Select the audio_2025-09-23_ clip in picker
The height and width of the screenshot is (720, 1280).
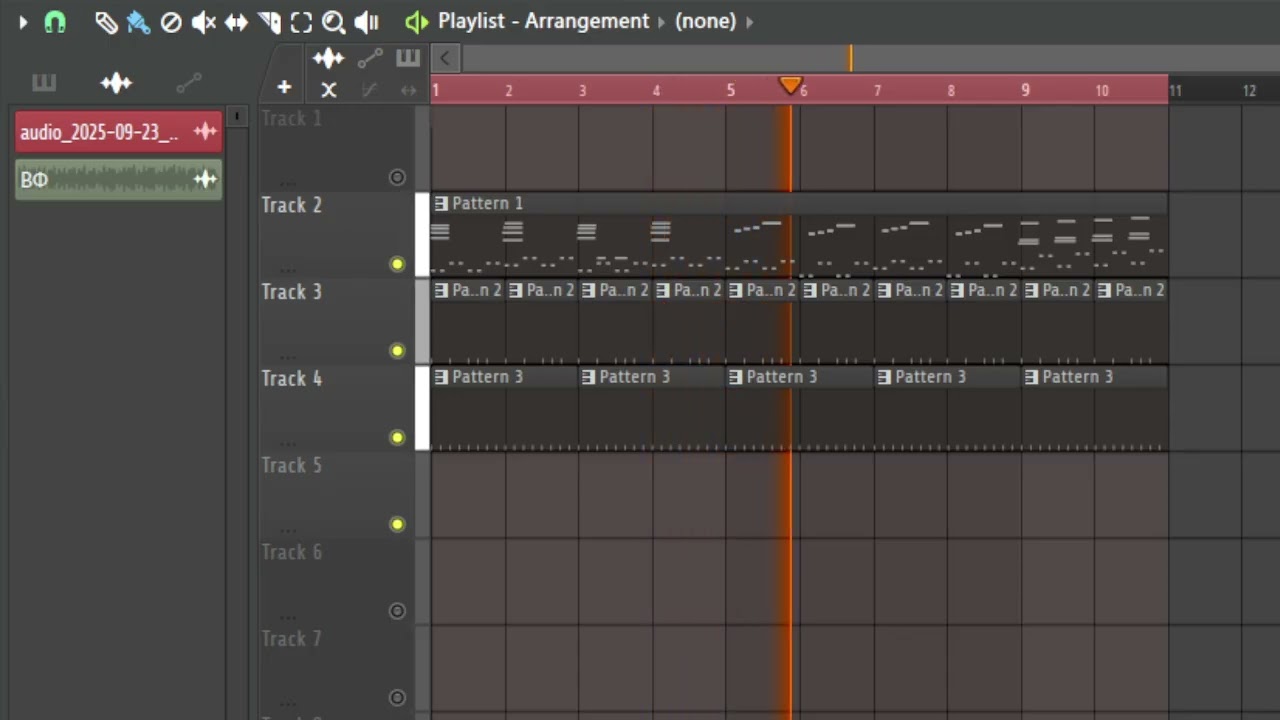[118, 132]
